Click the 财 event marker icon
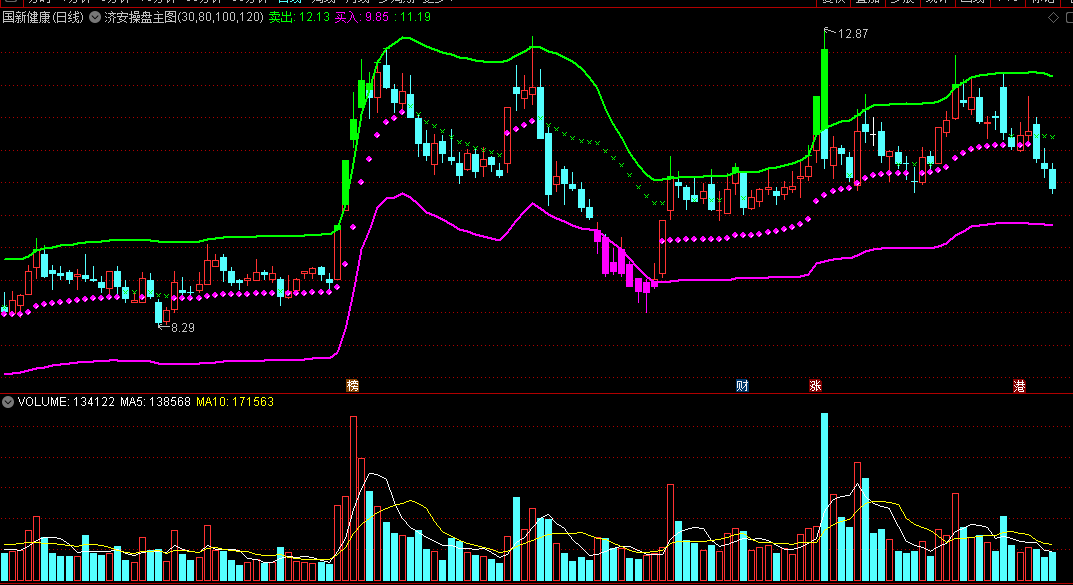Image resolution: width=1073 pixels, height=585 pixels. pos(742,385)
